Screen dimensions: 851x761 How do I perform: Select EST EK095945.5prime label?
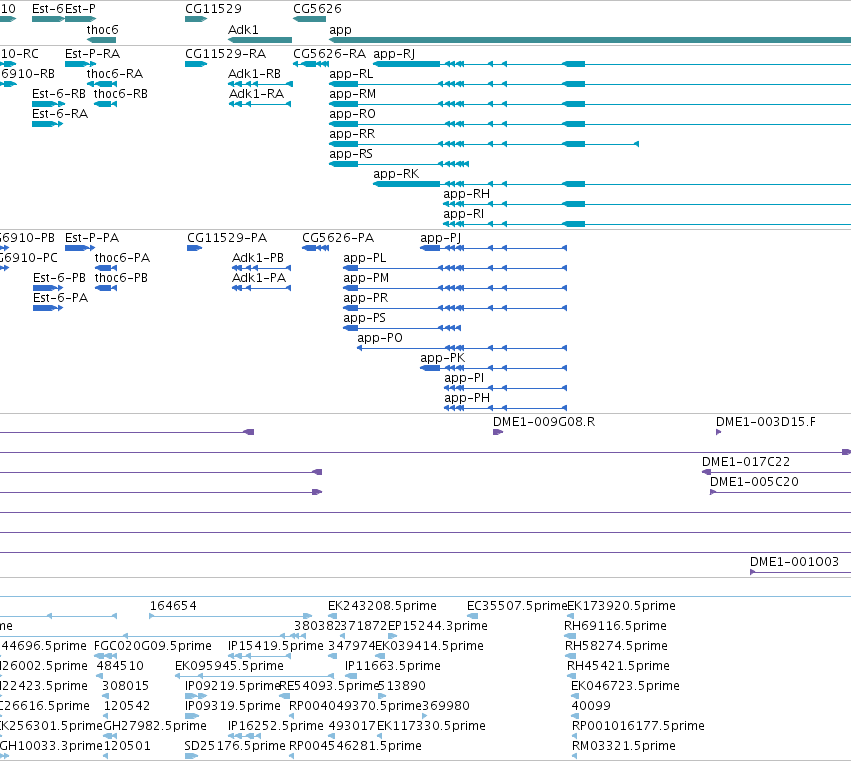(229, 666)
